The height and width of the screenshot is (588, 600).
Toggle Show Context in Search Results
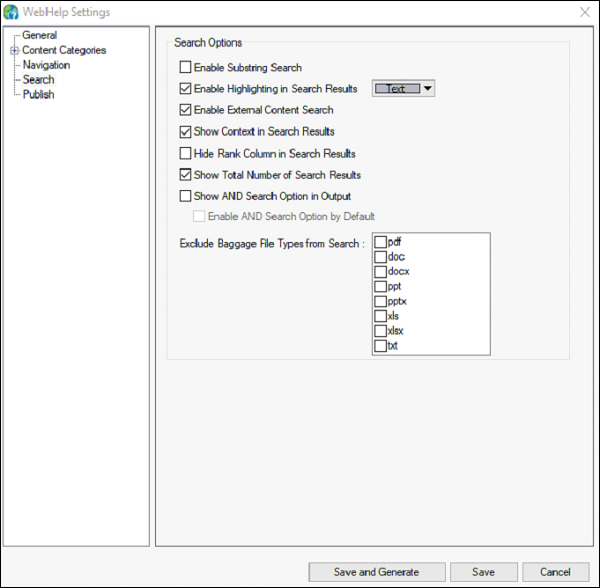point(185,132)
